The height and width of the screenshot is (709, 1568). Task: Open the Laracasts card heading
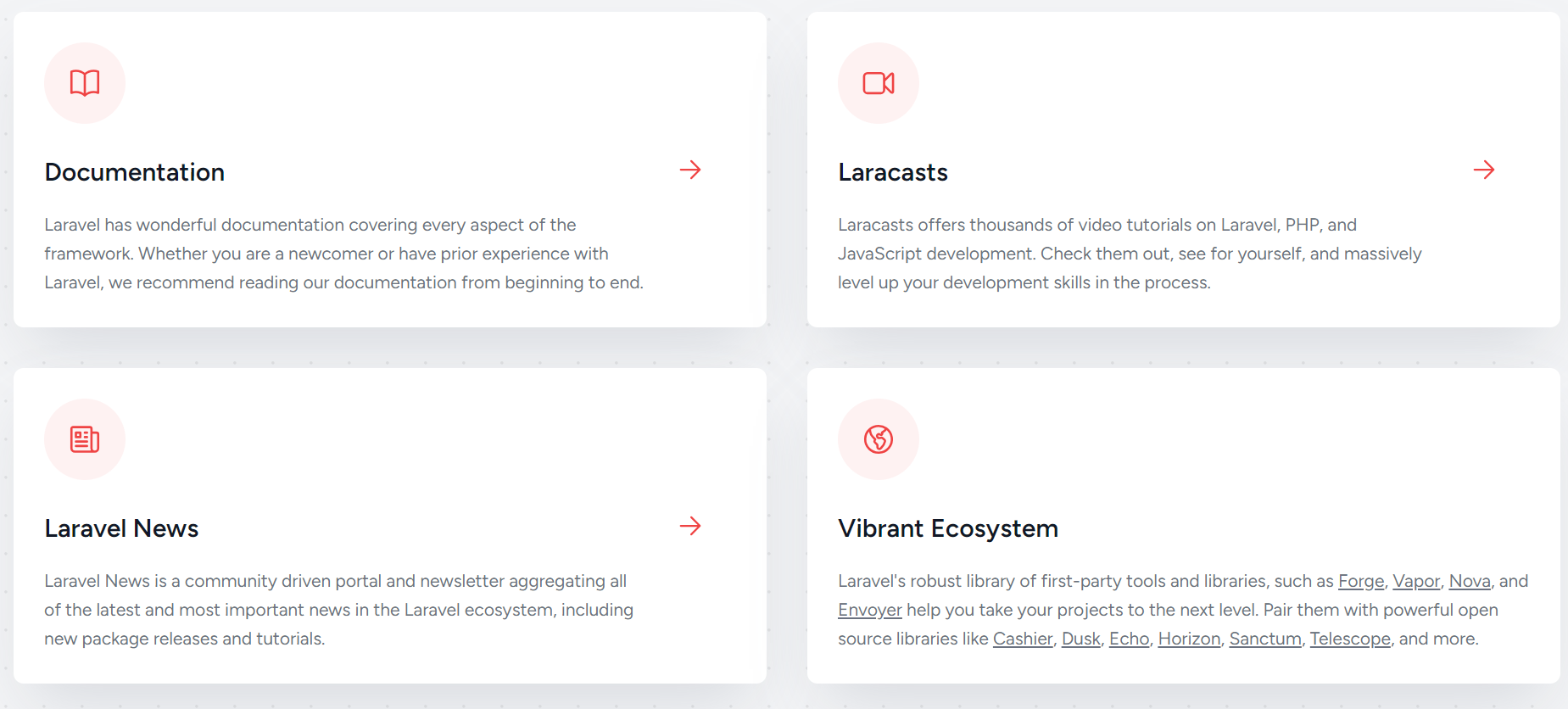tap(892, 171)
